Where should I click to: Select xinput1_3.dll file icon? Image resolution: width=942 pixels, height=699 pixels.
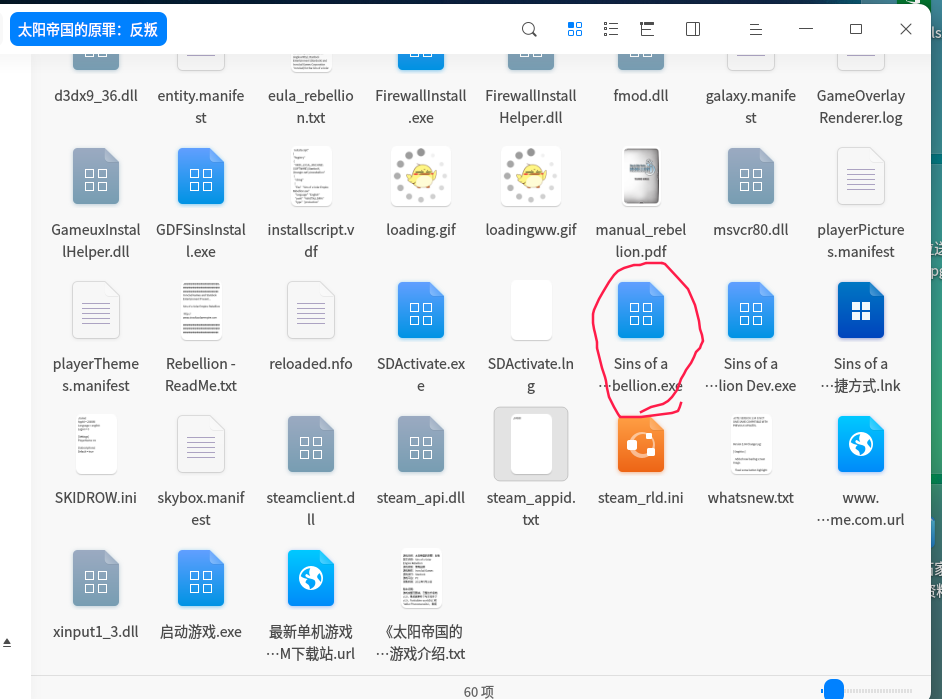coord(96,578)
